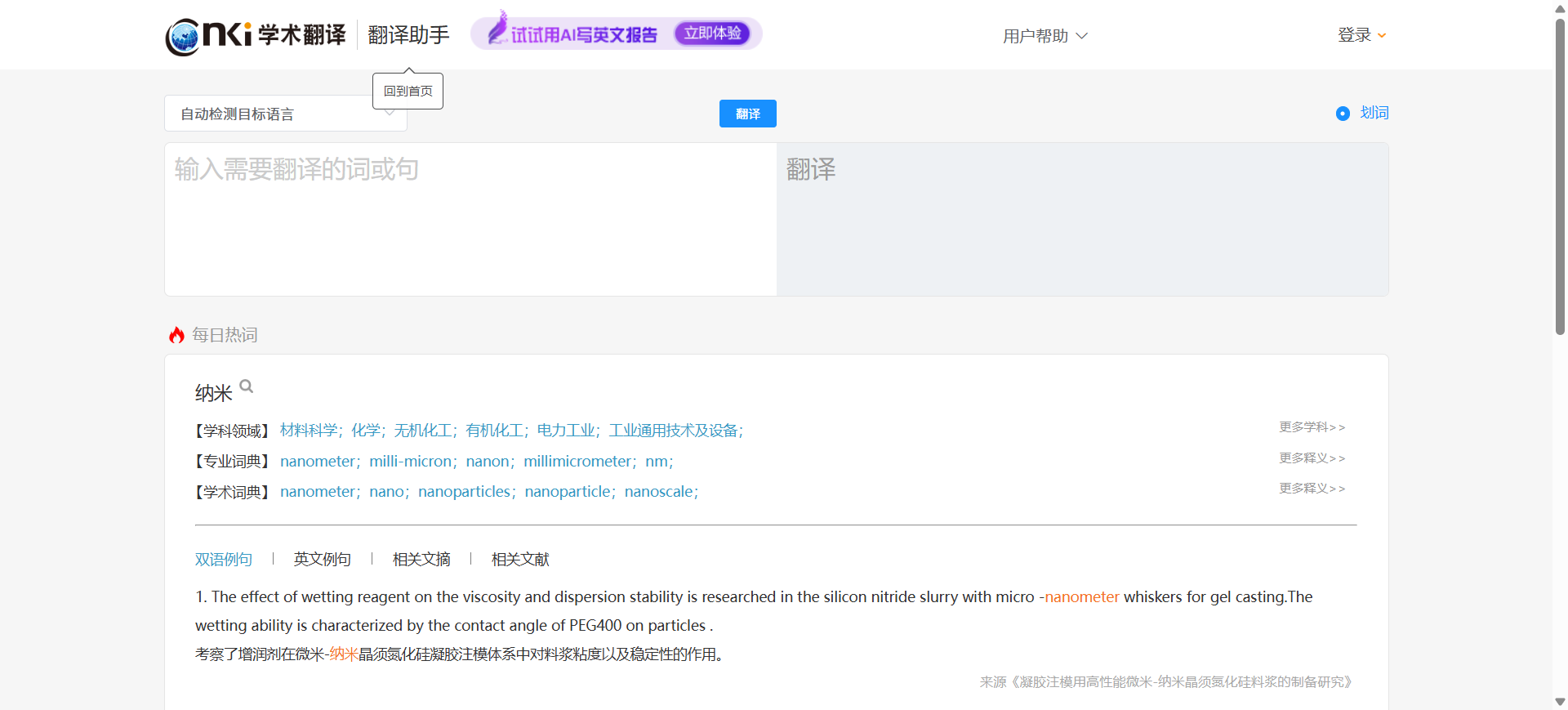
Task: Expand the 登录 dropdown arrow
Action: coord(1382,36)
